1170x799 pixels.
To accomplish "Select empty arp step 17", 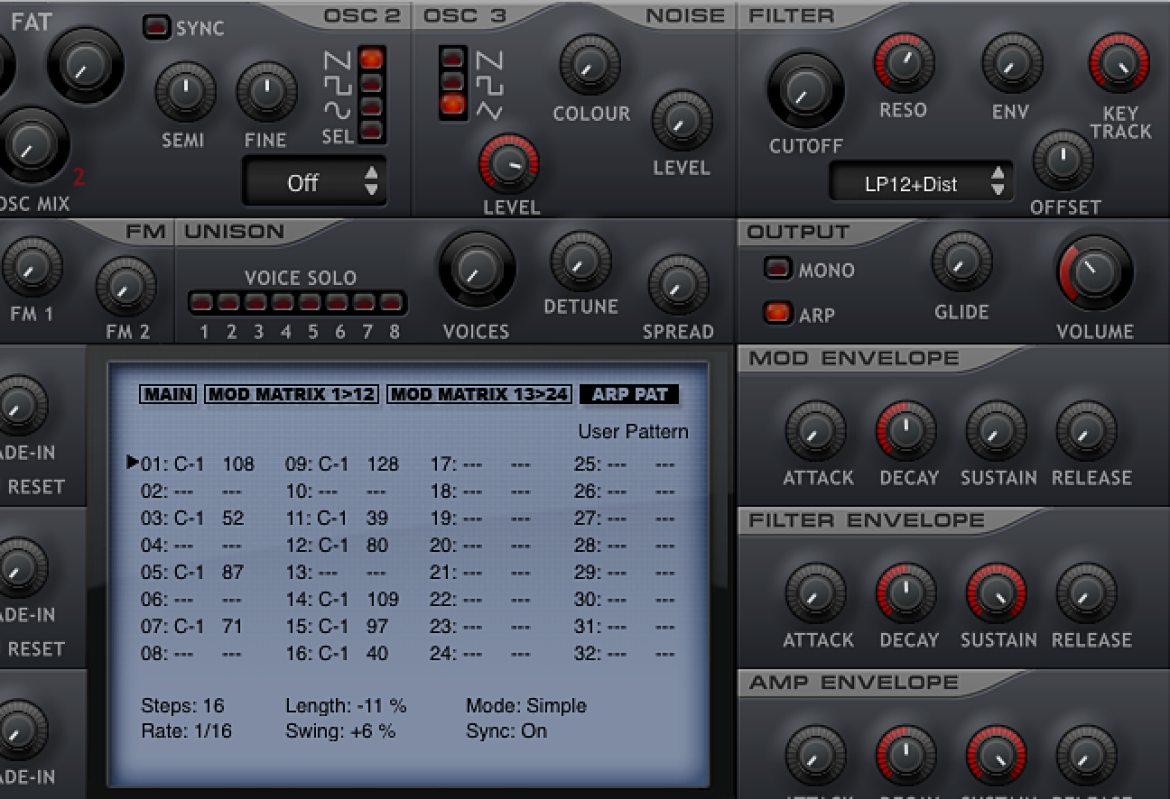I will (x=480, y=464).
